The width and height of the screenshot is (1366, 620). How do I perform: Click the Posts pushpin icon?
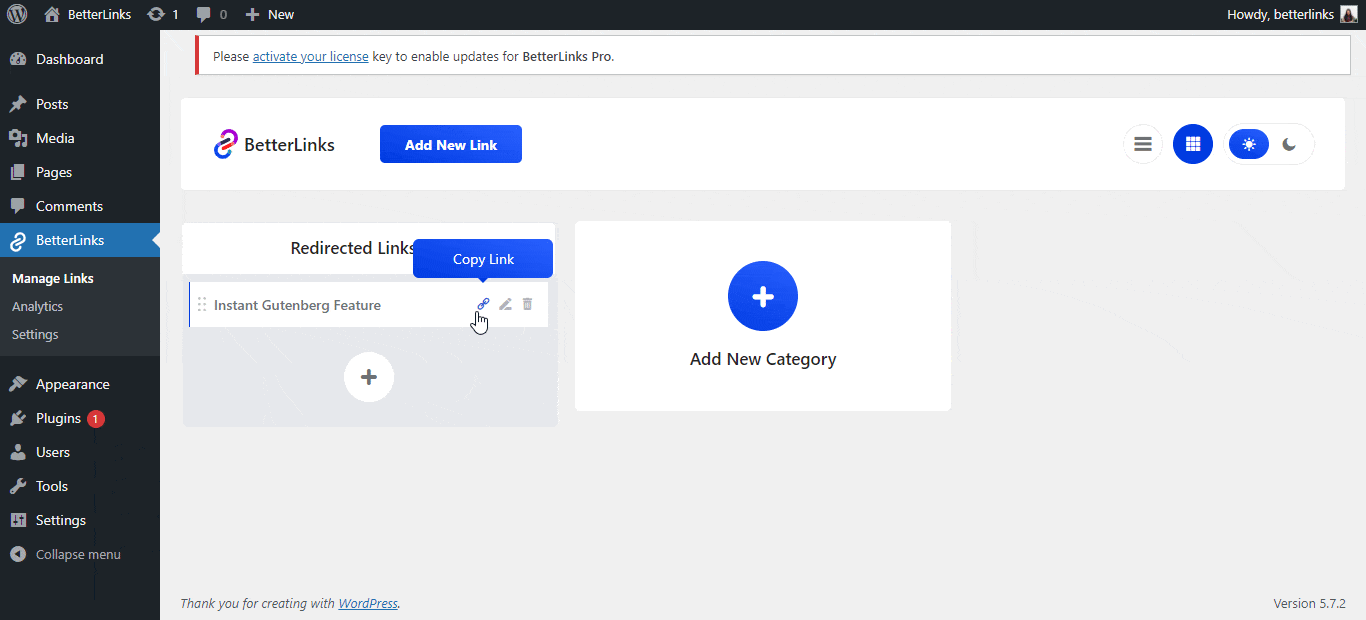[18, 104]
